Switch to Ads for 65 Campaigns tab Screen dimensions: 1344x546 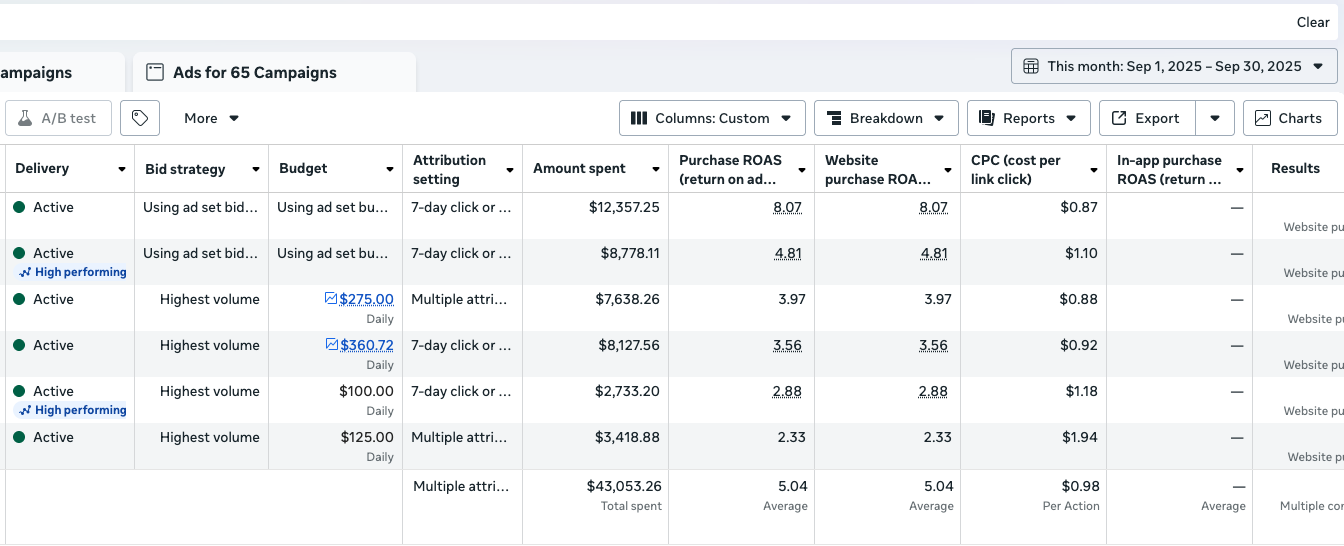click(254, 72)
